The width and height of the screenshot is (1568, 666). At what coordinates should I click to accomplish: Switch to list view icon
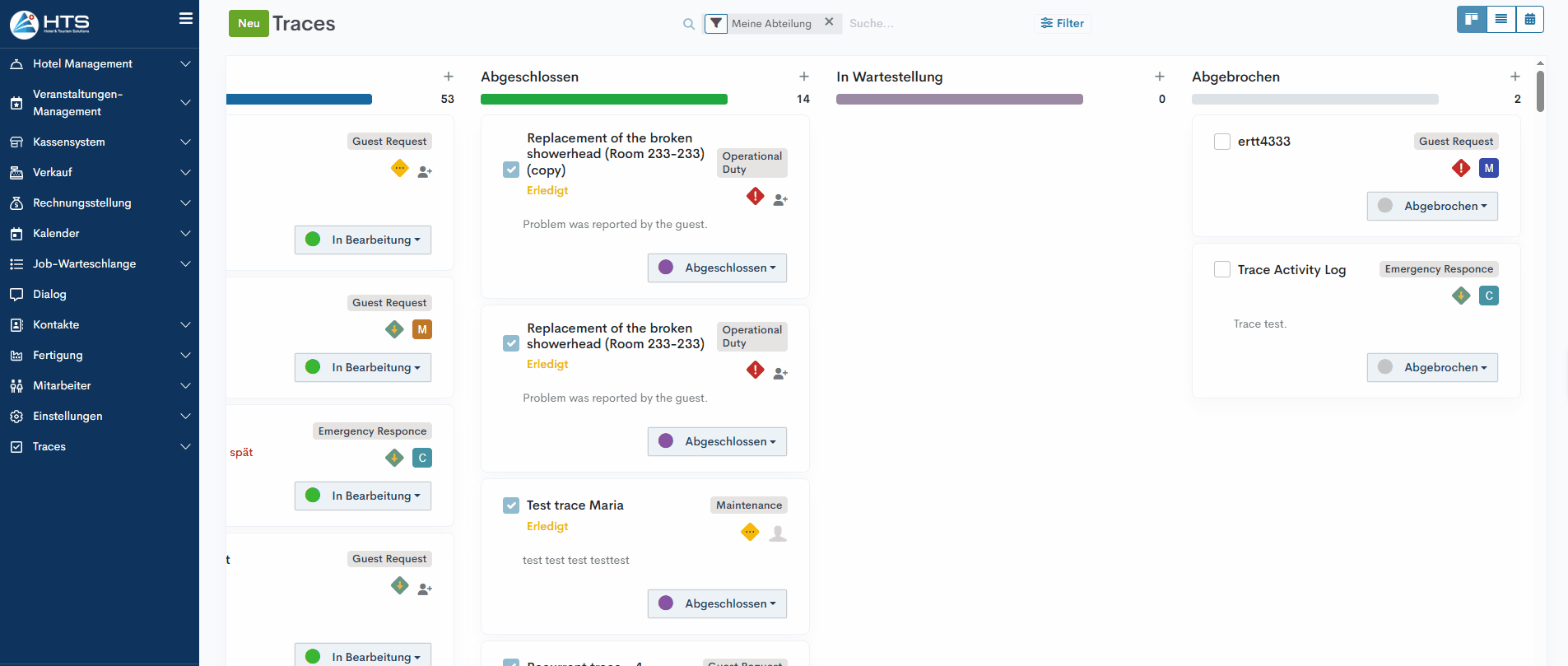[1501, 19]
